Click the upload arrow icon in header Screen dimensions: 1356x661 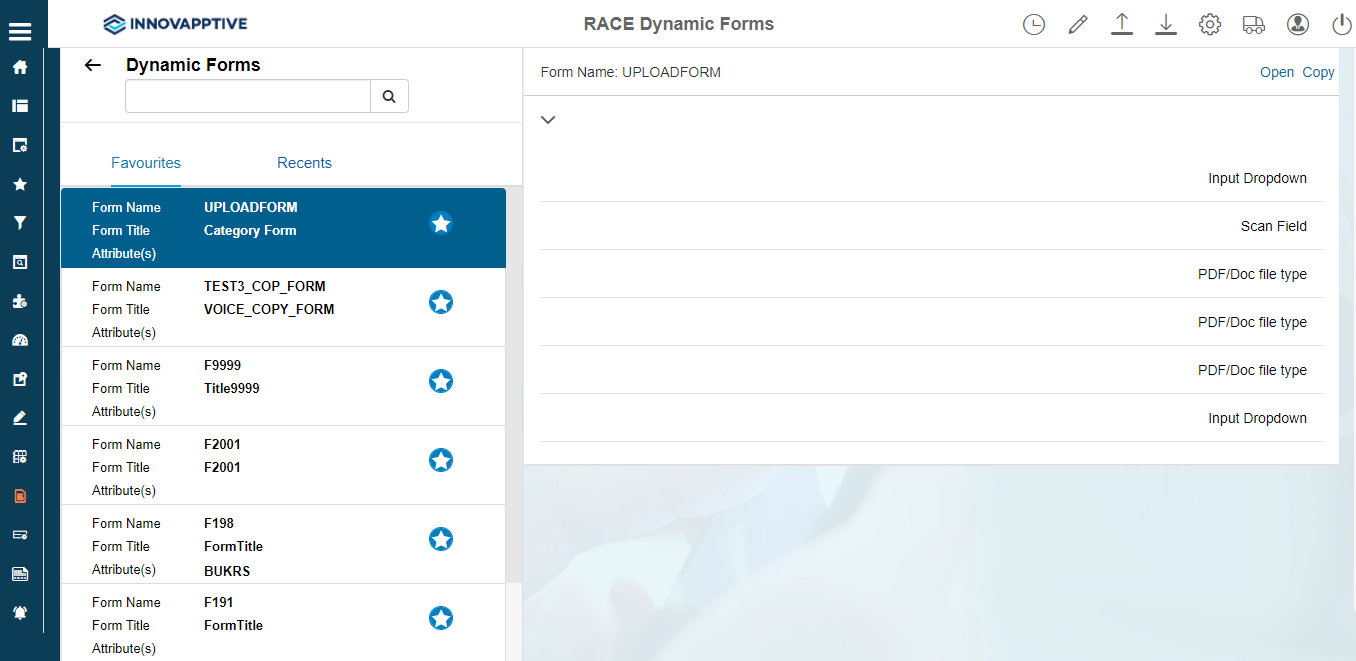1122,25
